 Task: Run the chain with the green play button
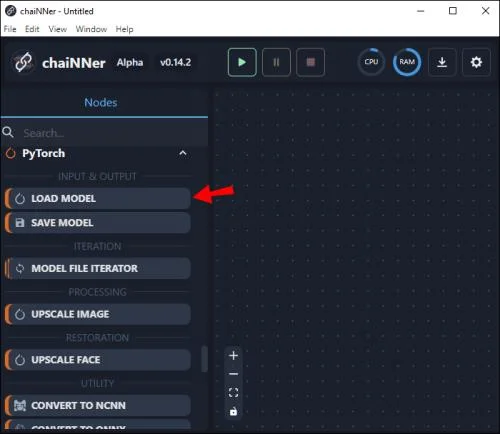pyautogui.click(x=242, y=62)
